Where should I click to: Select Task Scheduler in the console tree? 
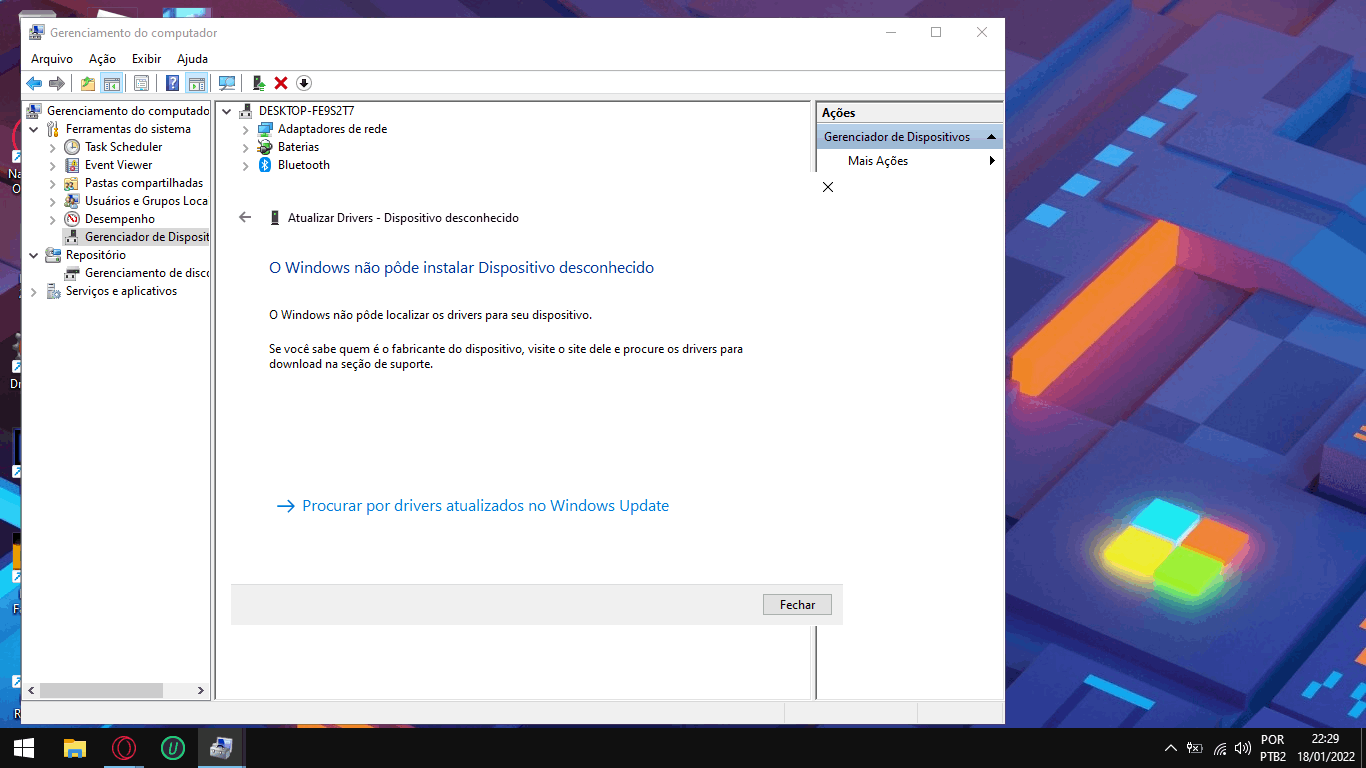point(123,147)
